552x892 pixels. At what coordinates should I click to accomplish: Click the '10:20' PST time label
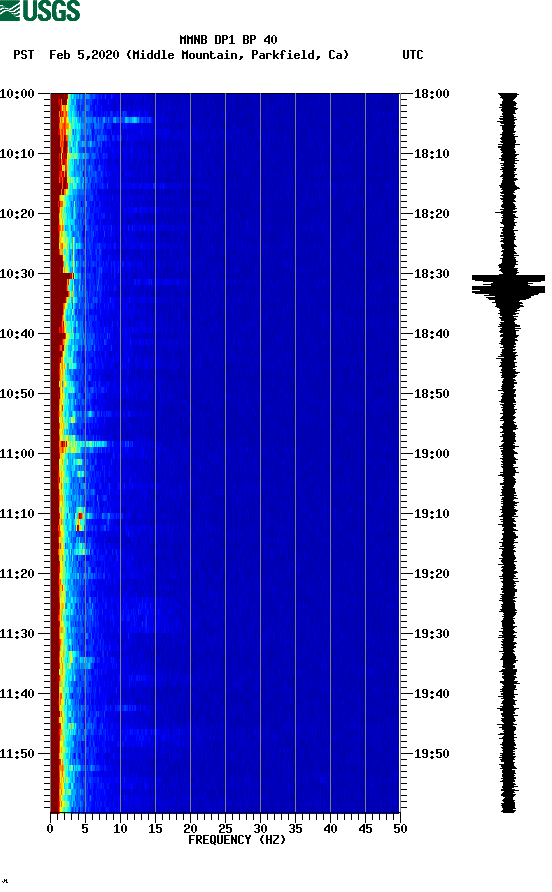(x=17, y=214)
